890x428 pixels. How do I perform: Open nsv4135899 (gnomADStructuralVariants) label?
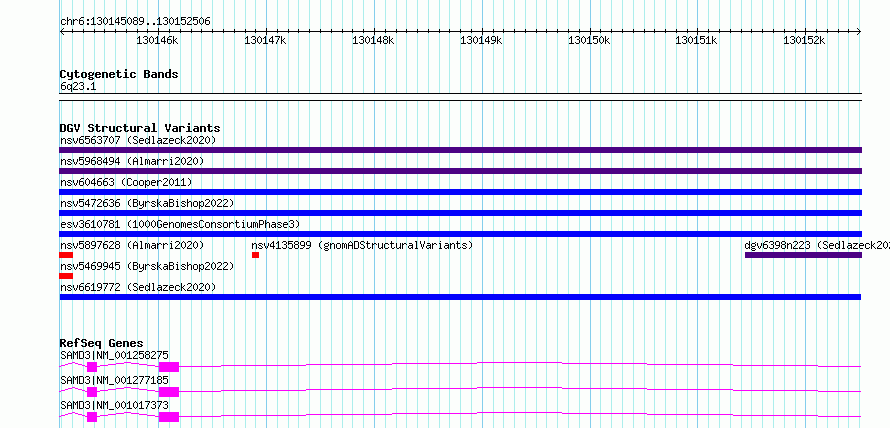362,245
